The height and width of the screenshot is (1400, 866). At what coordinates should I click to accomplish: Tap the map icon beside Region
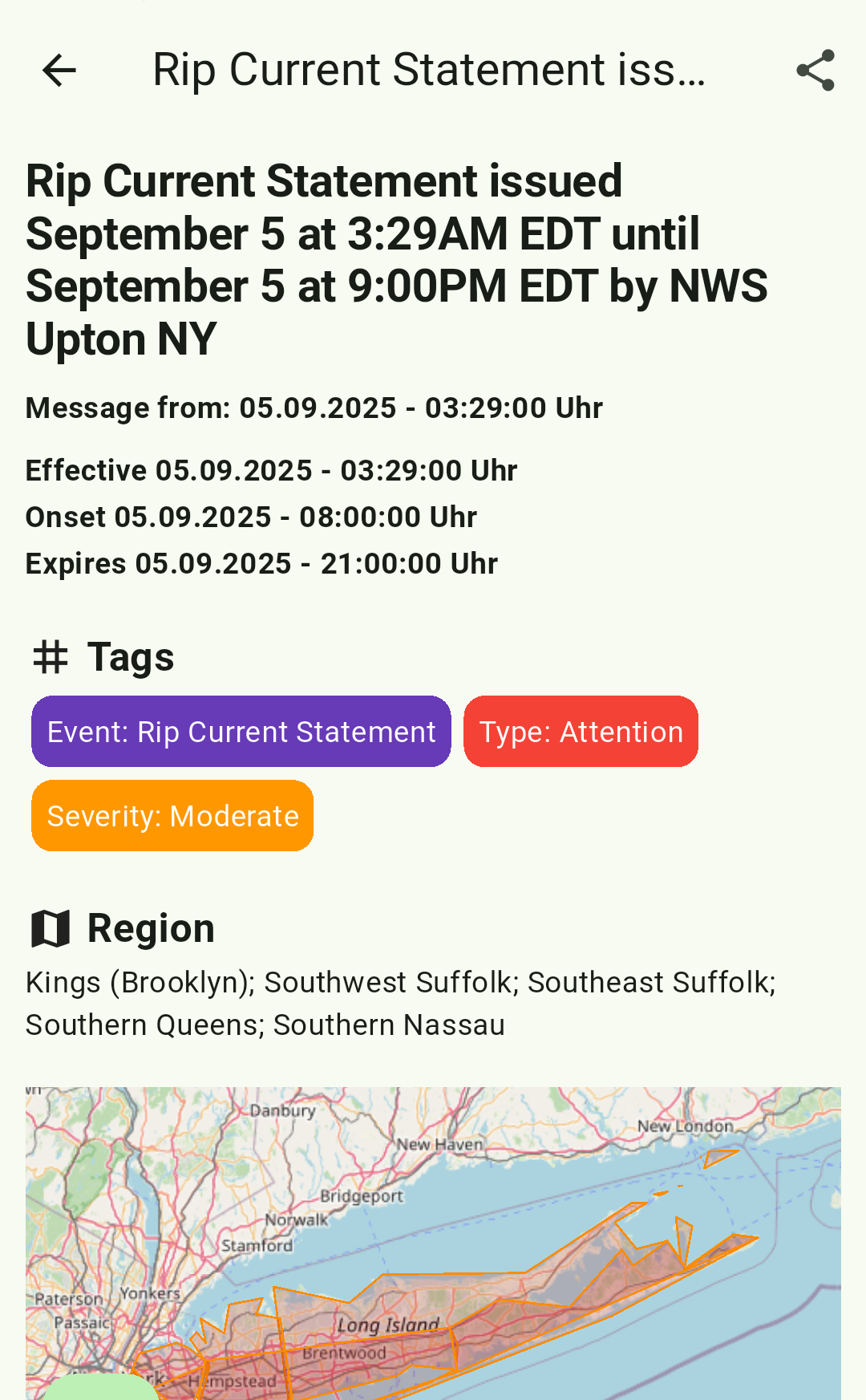51,928
